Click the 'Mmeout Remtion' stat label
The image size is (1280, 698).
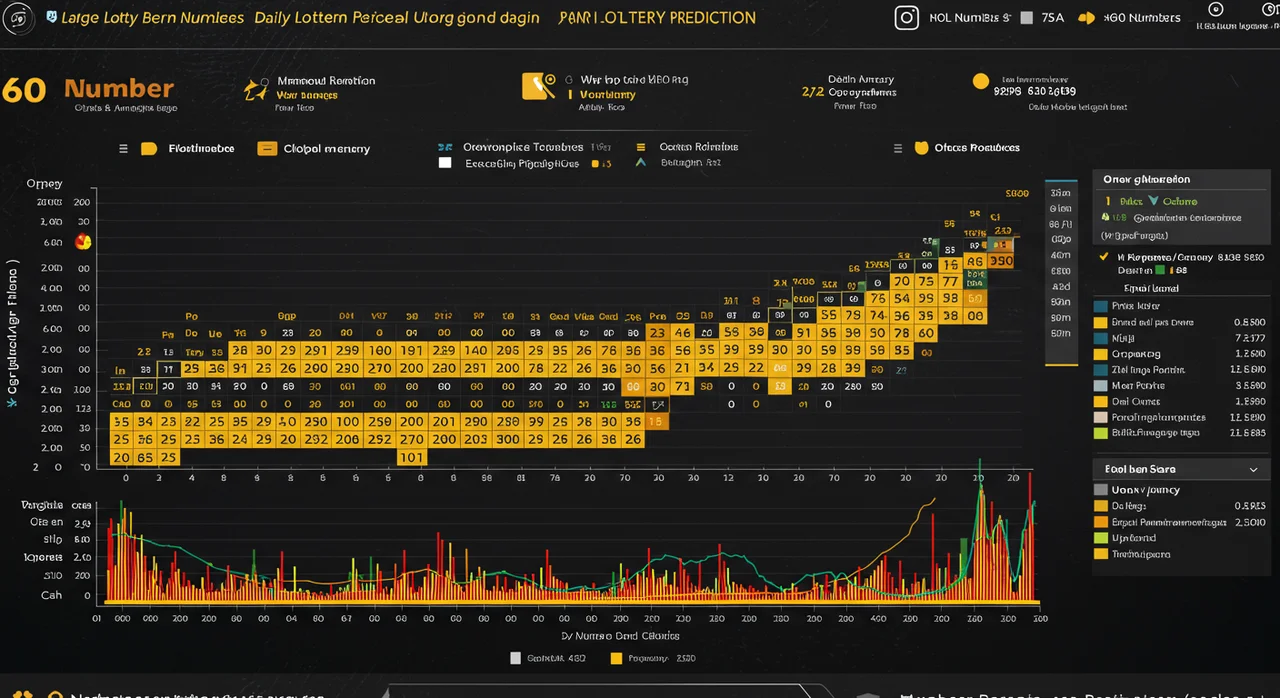tap(326, 81)
